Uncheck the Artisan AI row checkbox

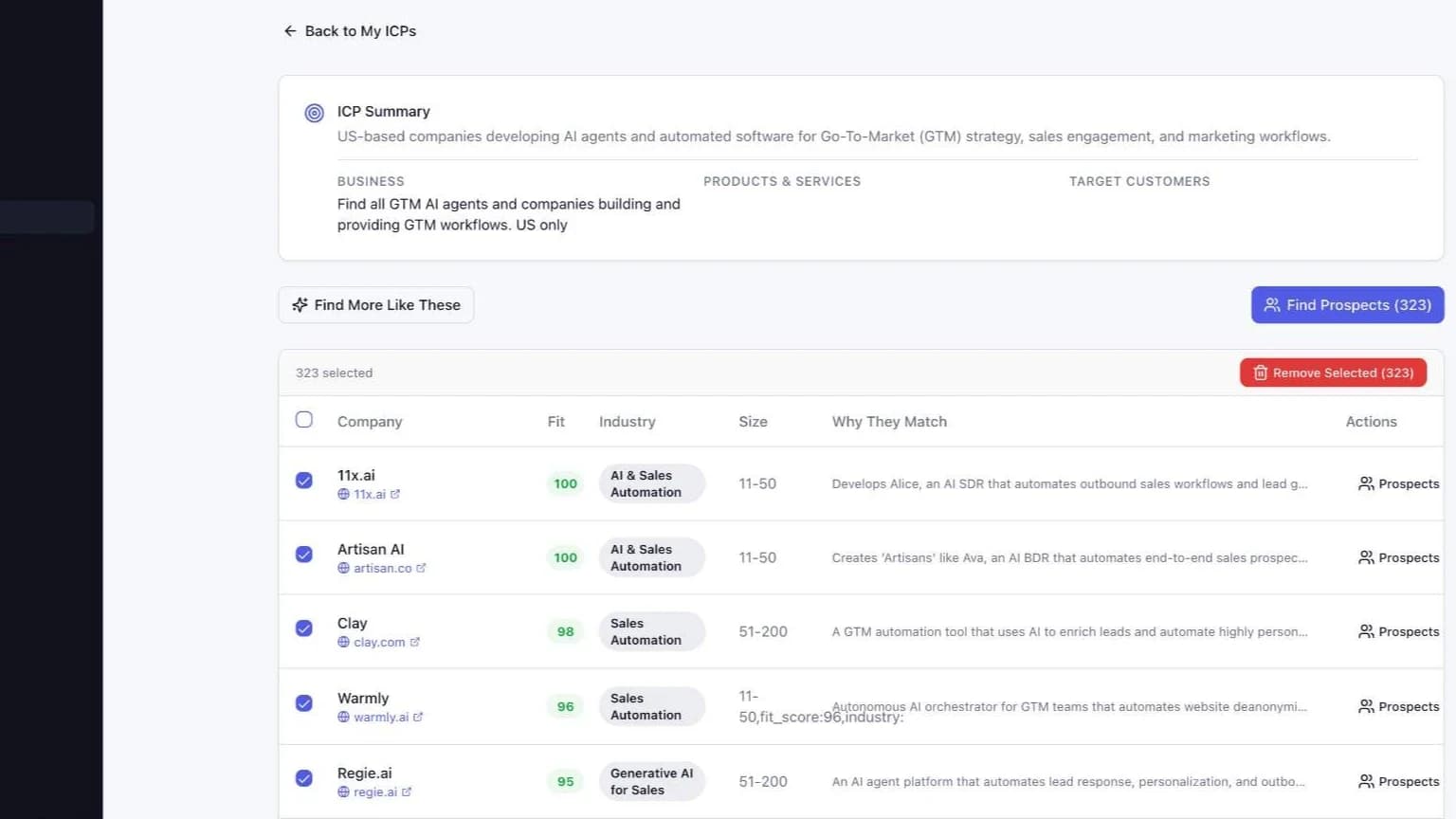304,555
